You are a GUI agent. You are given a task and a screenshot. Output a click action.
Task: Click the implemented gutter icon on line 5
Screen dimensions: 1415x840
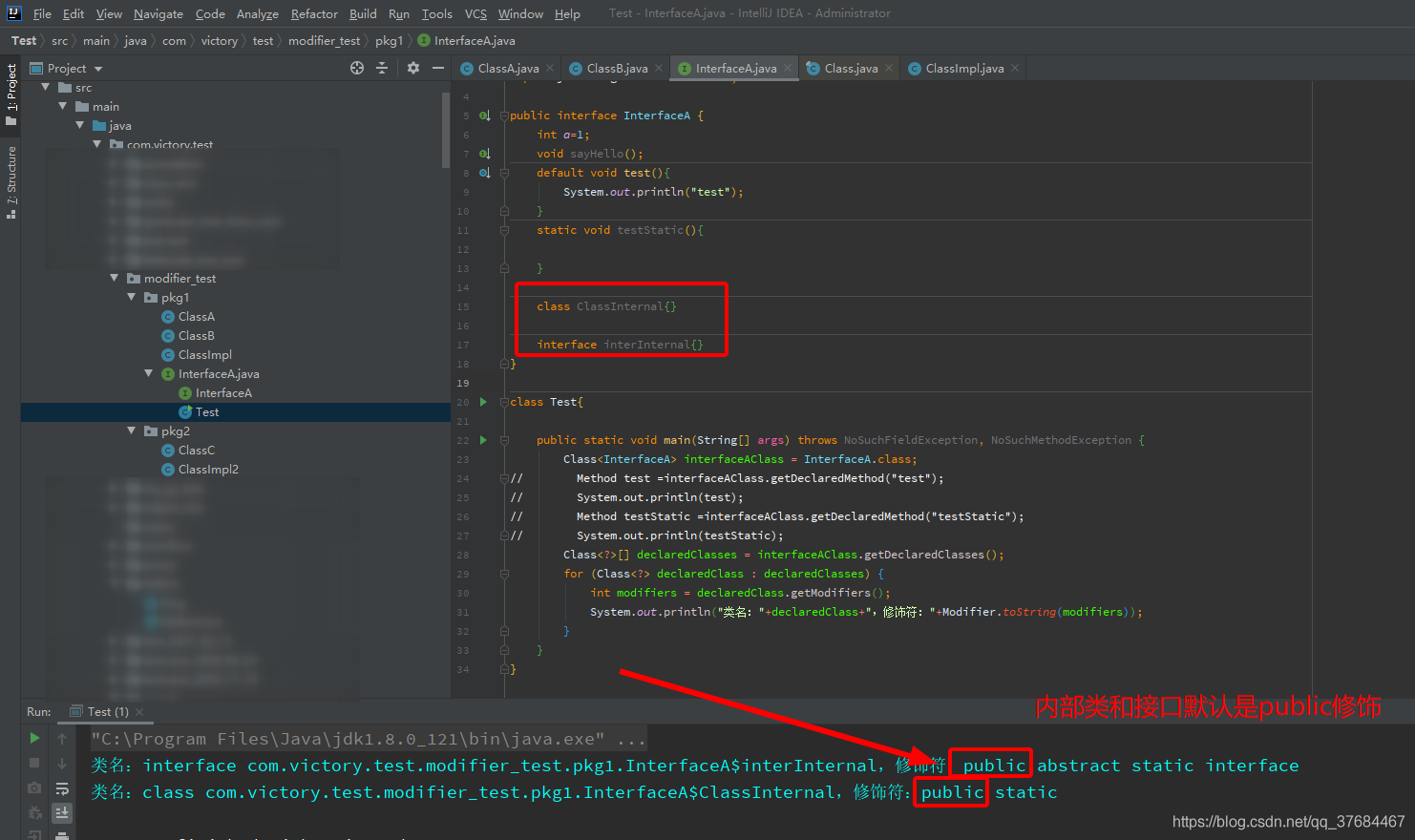(x=485, y=115)
